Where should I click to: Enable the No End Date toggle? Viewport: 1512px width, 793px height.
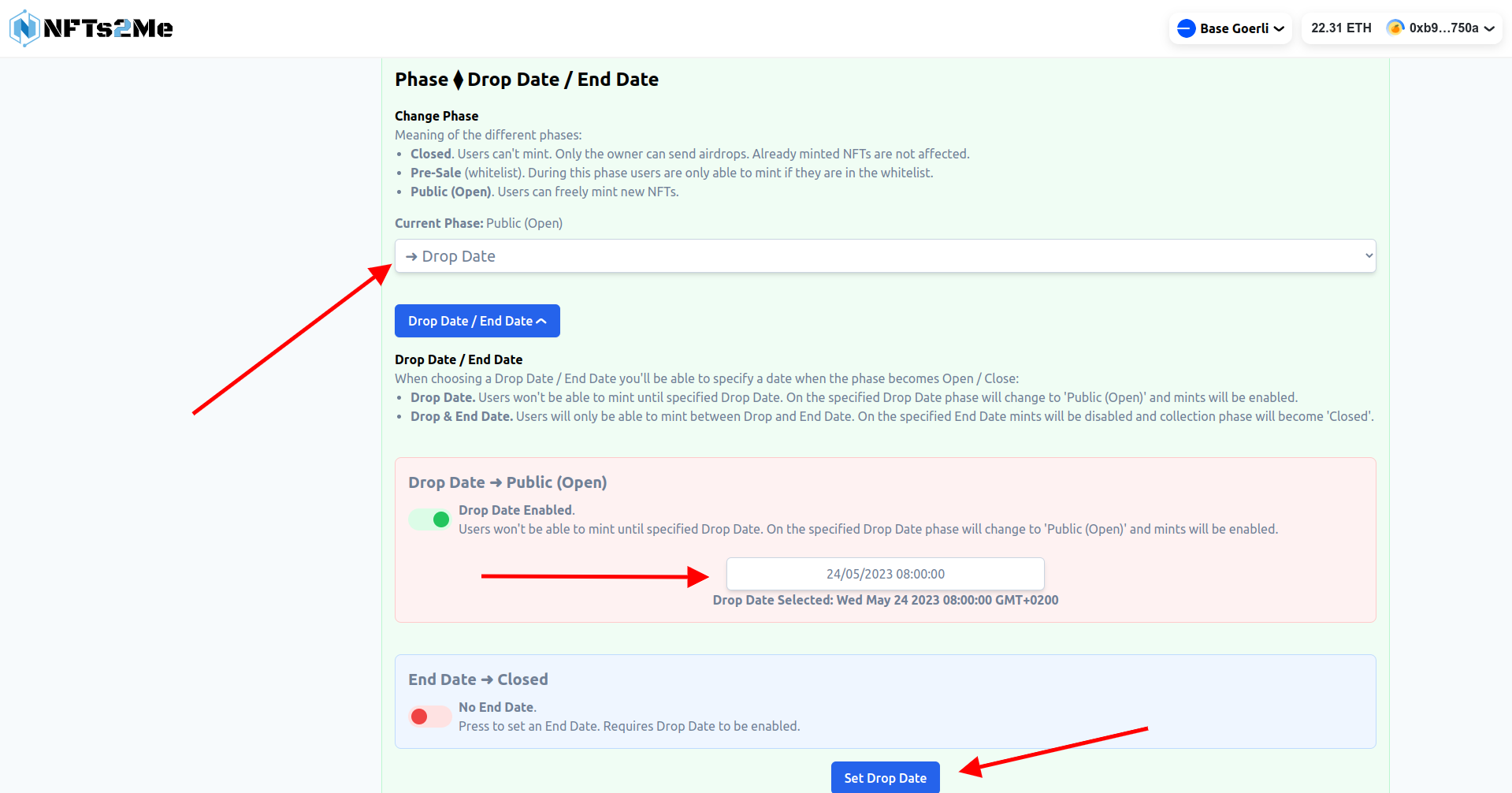click(429, 717)
